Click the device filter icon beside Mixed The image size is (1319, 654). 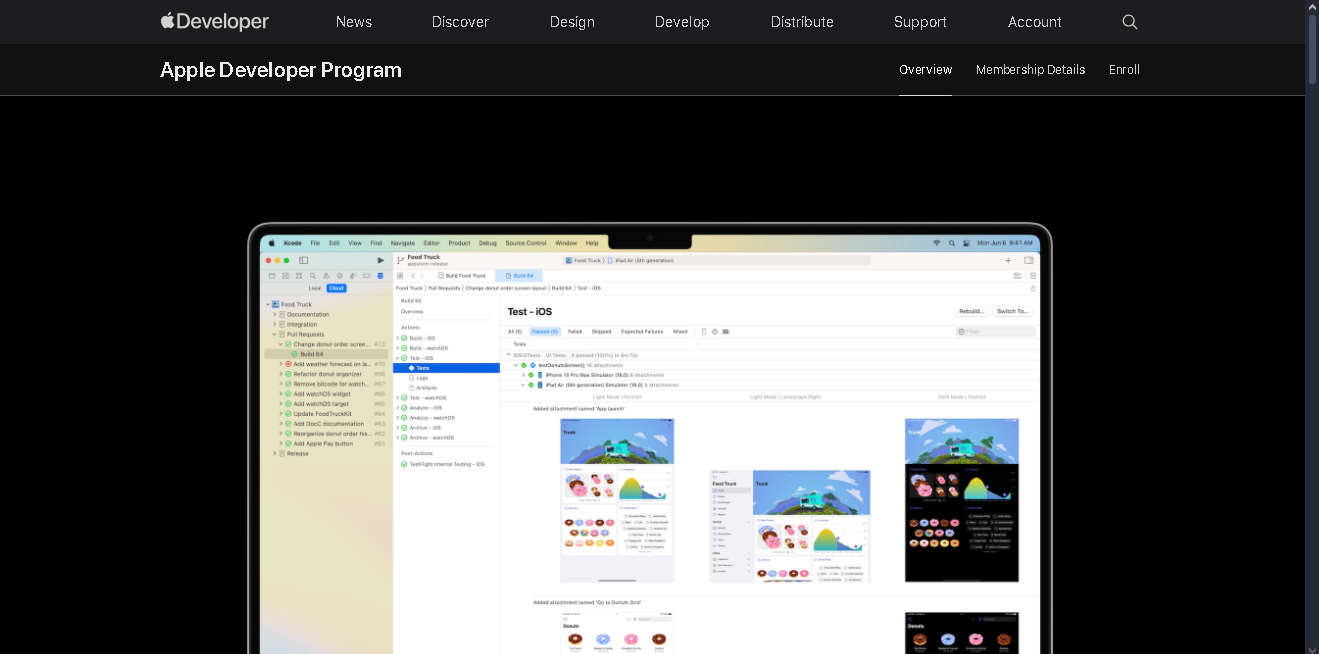tap(704, 331)
